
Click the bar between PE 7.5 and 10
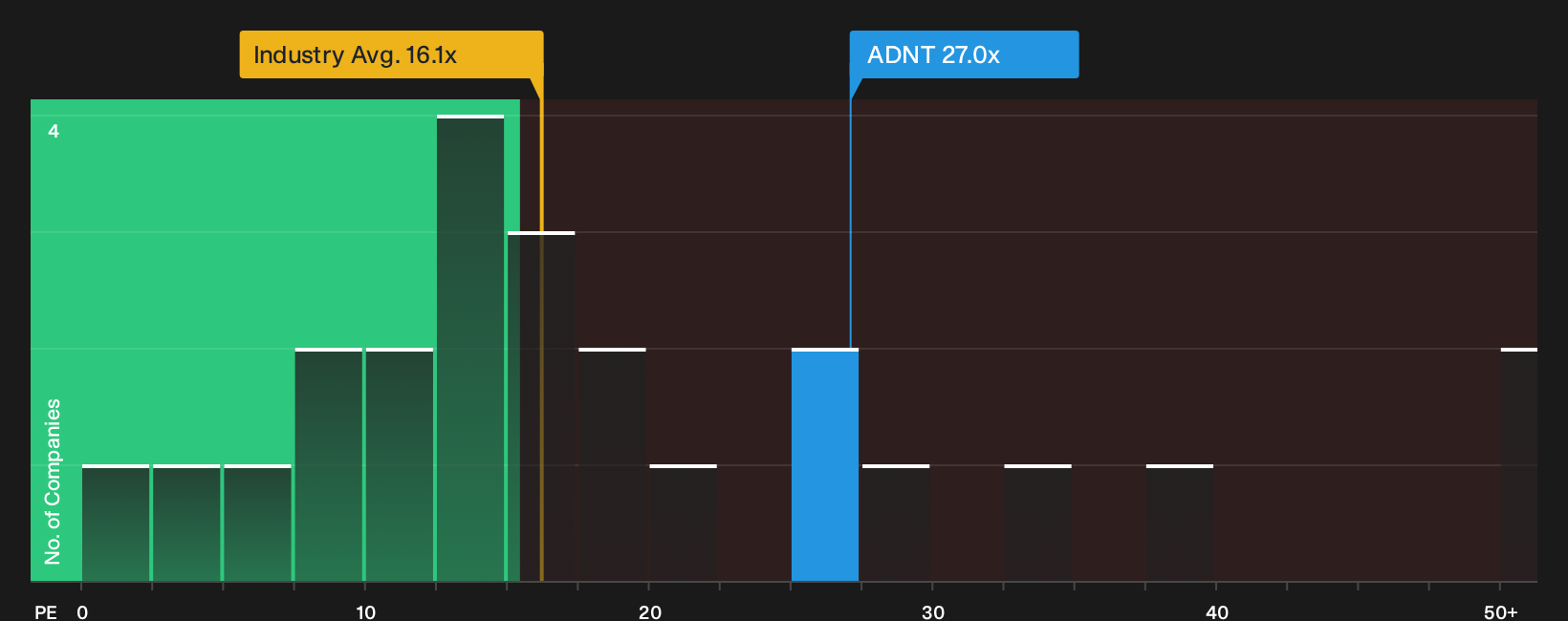click(329, 464)
